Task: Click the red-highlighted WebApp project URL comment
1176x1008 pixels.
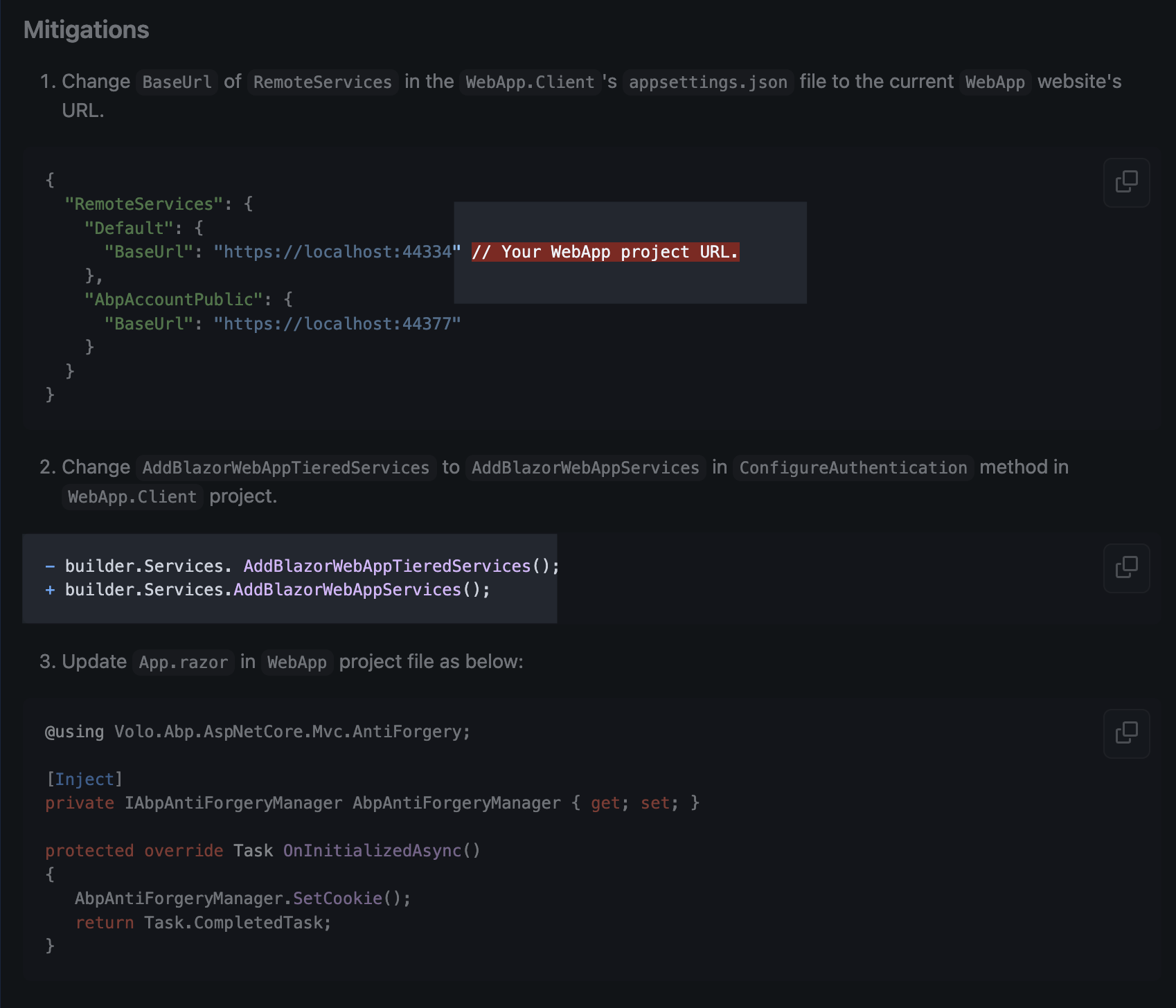Action: pyautogui.click(x=605, y=252)
